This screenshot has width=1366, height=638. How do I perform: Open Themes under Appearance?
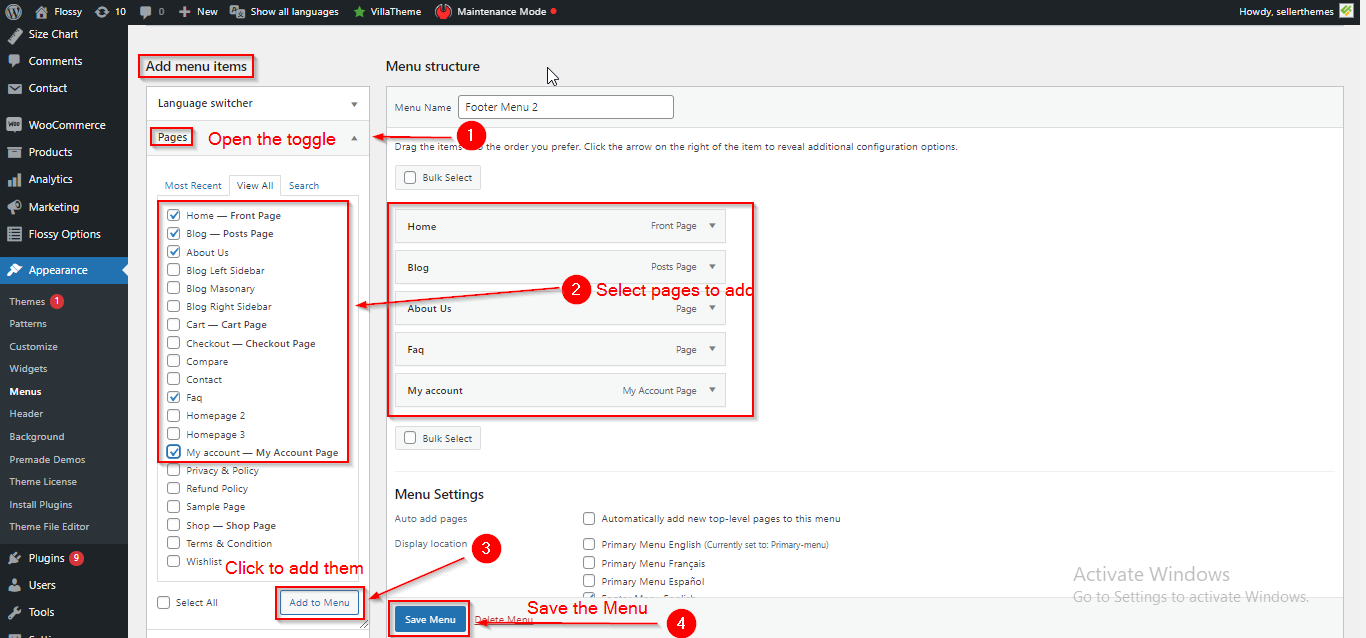click(x=27, y=301)
